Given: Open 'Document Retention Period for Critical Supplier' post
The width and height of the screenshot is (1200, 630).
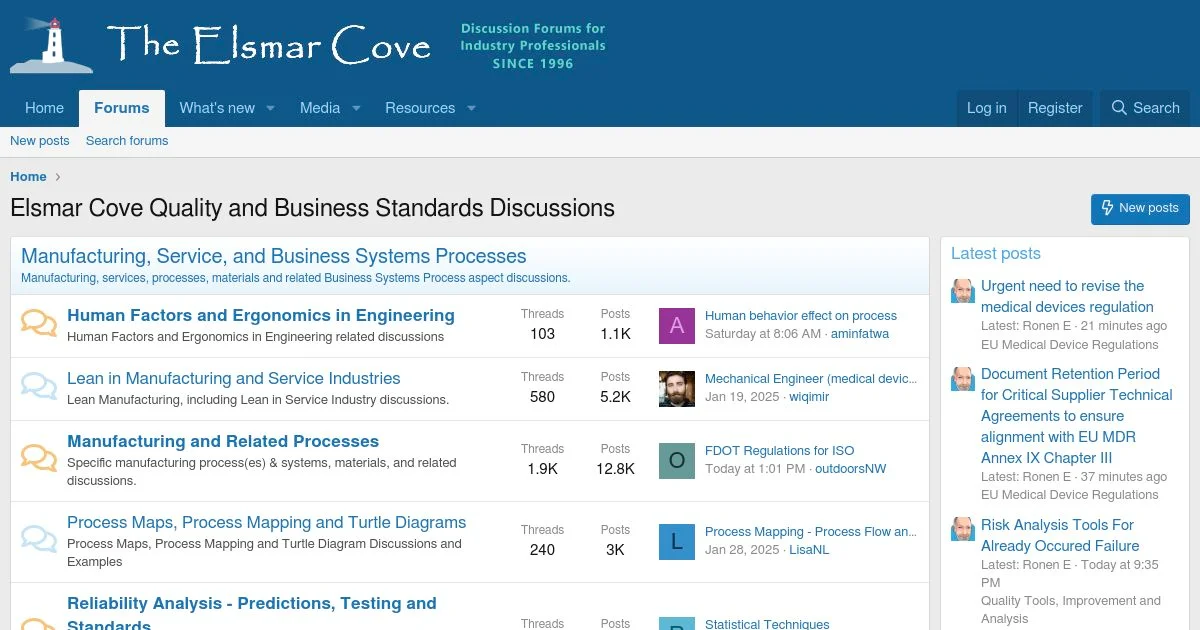Looking at the screenshot, I should [x=1076, y=416].
